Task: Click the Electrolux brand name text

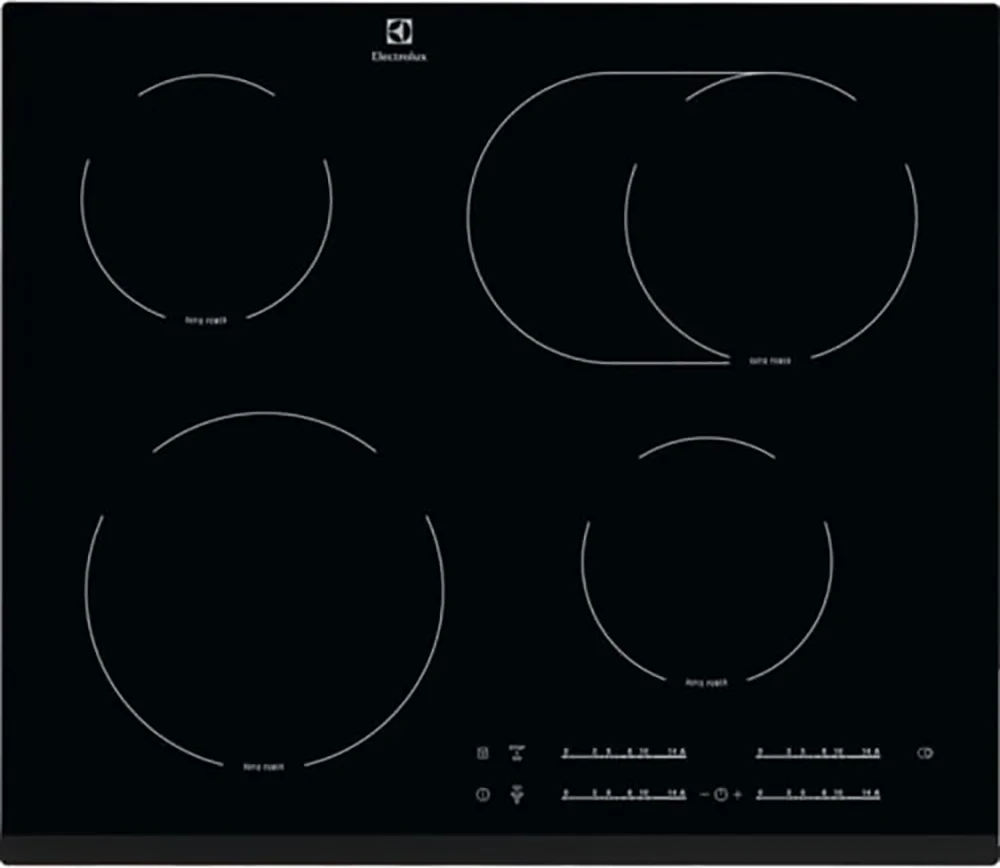Action: pyautogui.click(x=399, y=57)
